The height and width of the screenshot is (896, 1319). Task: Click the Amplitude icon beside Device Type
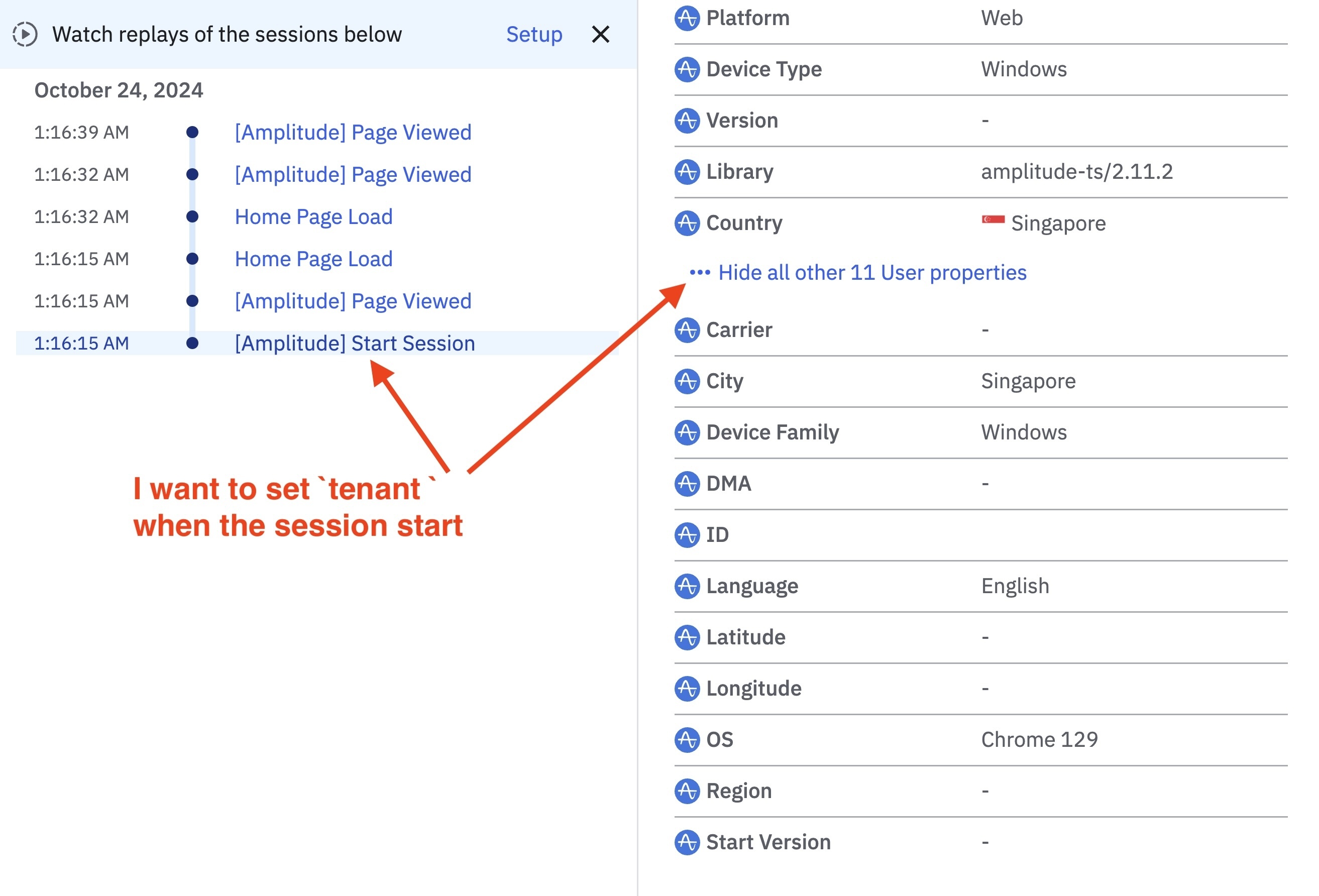pos(687,69)
